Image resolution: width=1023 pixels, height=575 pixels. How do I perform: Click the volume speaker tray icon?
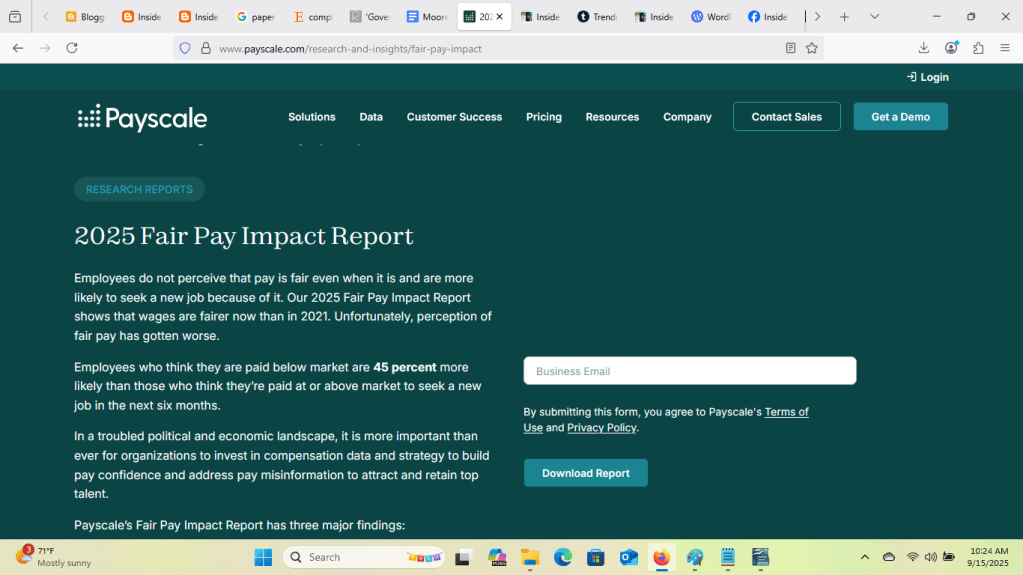tap(930, 557)
